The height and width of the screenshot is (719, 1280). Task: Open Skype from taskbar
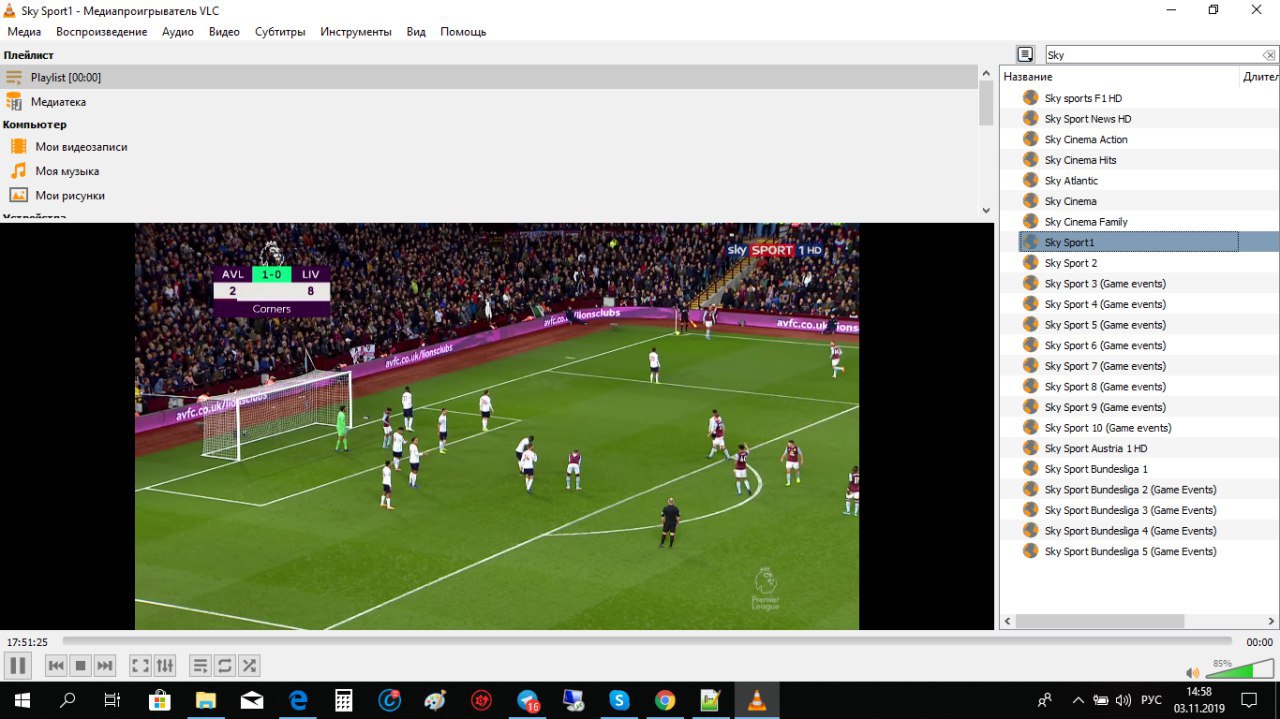pos(619,700)
